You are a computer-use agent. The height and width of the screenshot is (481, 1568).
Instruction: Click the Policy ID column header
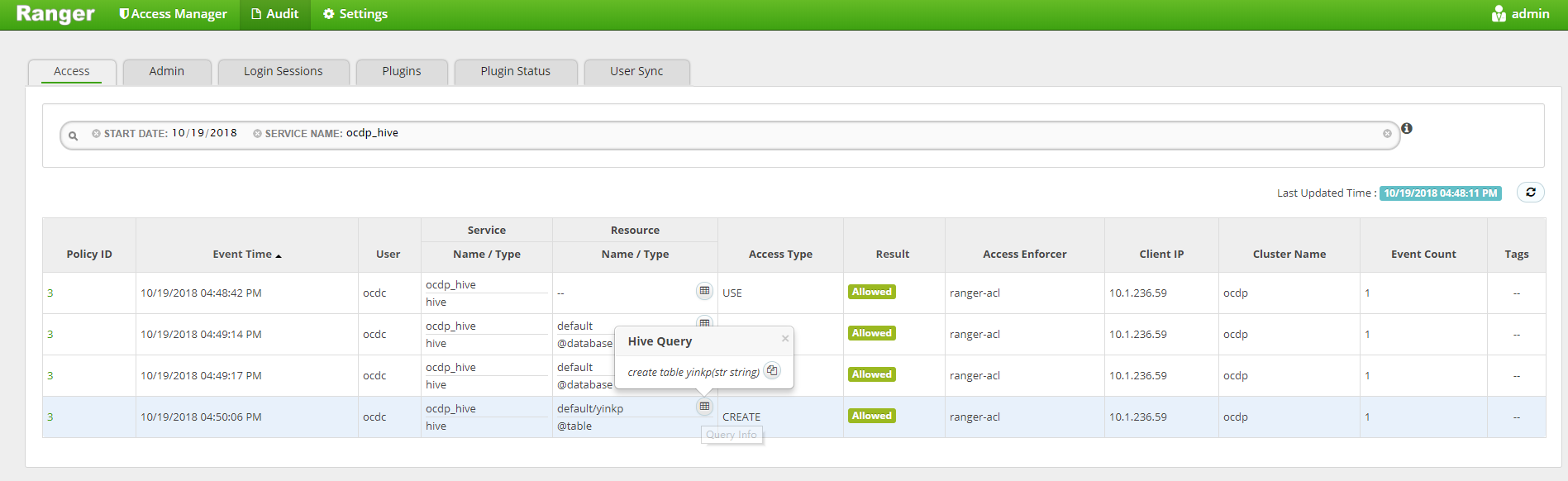pos(89,255)
